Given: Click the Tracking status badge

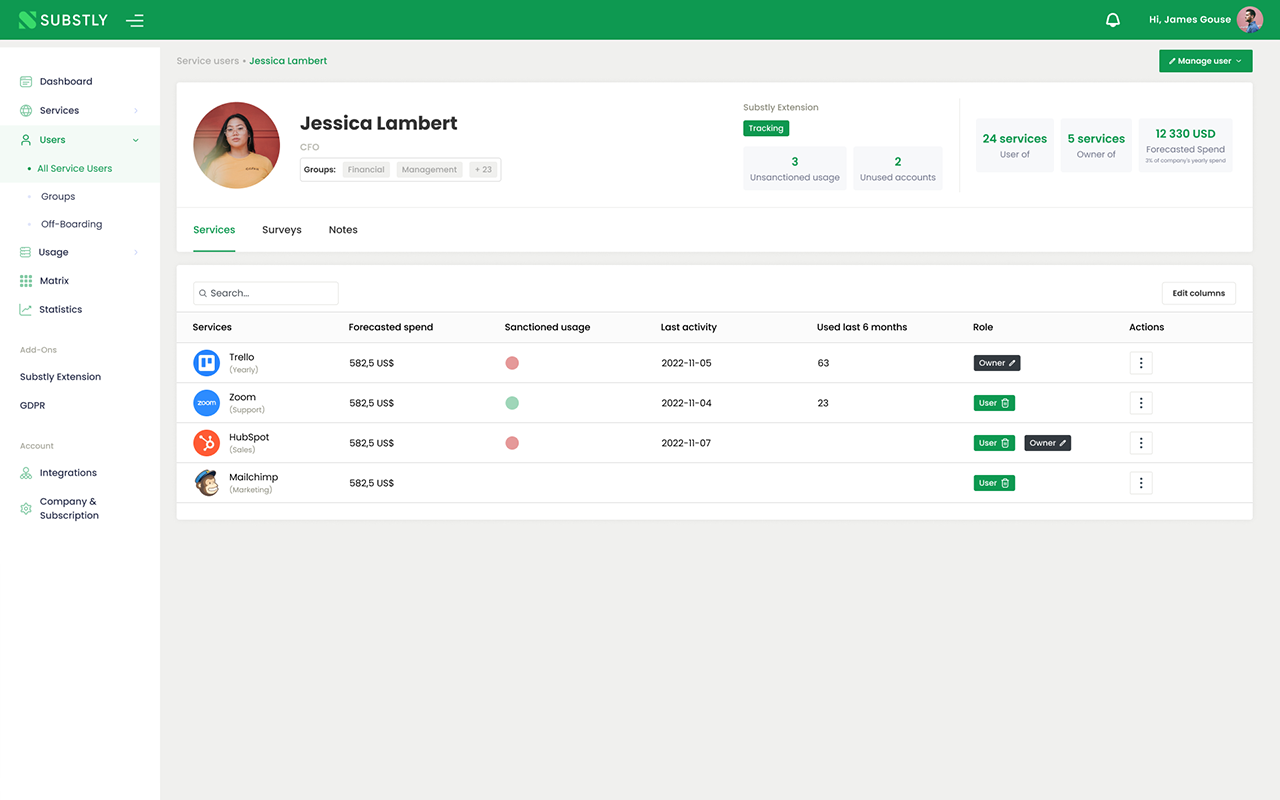Looking at the screenshot, I should pos(766,128).
